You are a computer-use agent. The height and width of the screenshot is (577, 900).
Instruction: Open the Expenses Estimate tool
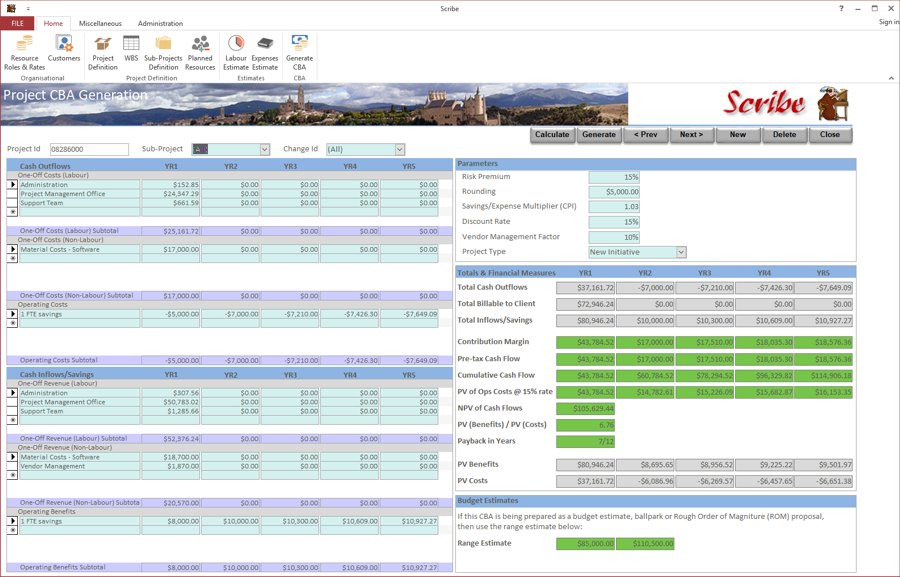coord(265,53)
